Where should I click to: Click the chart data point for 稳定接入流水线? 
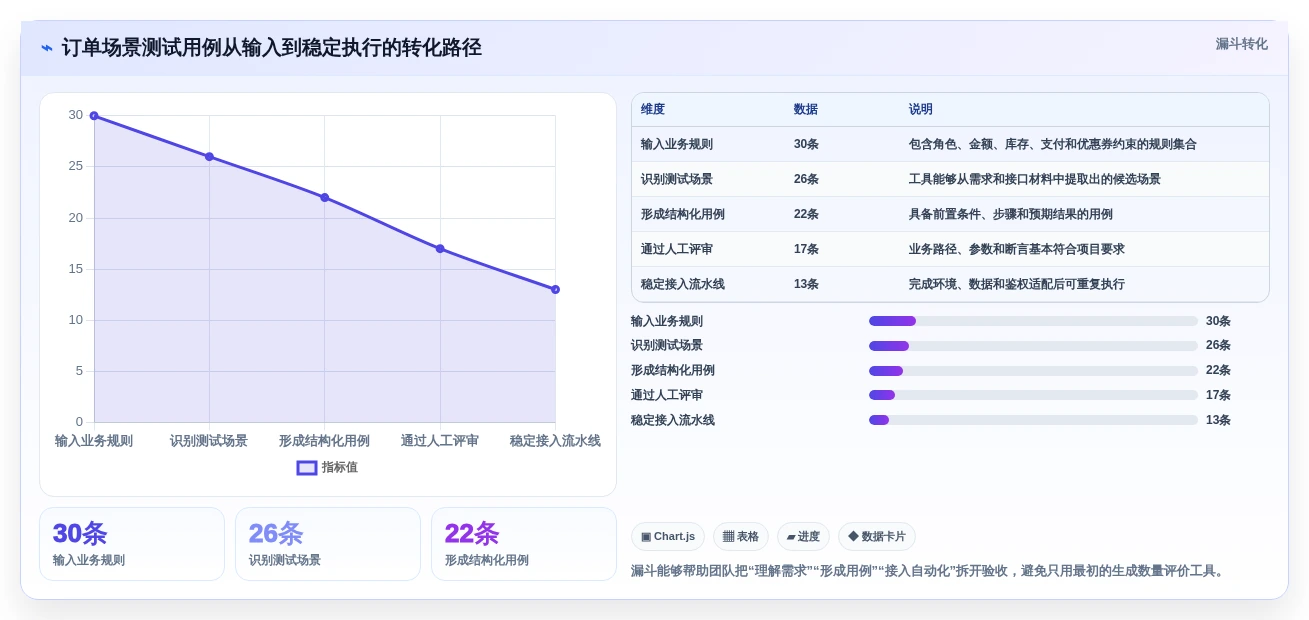tap(555, 289)
